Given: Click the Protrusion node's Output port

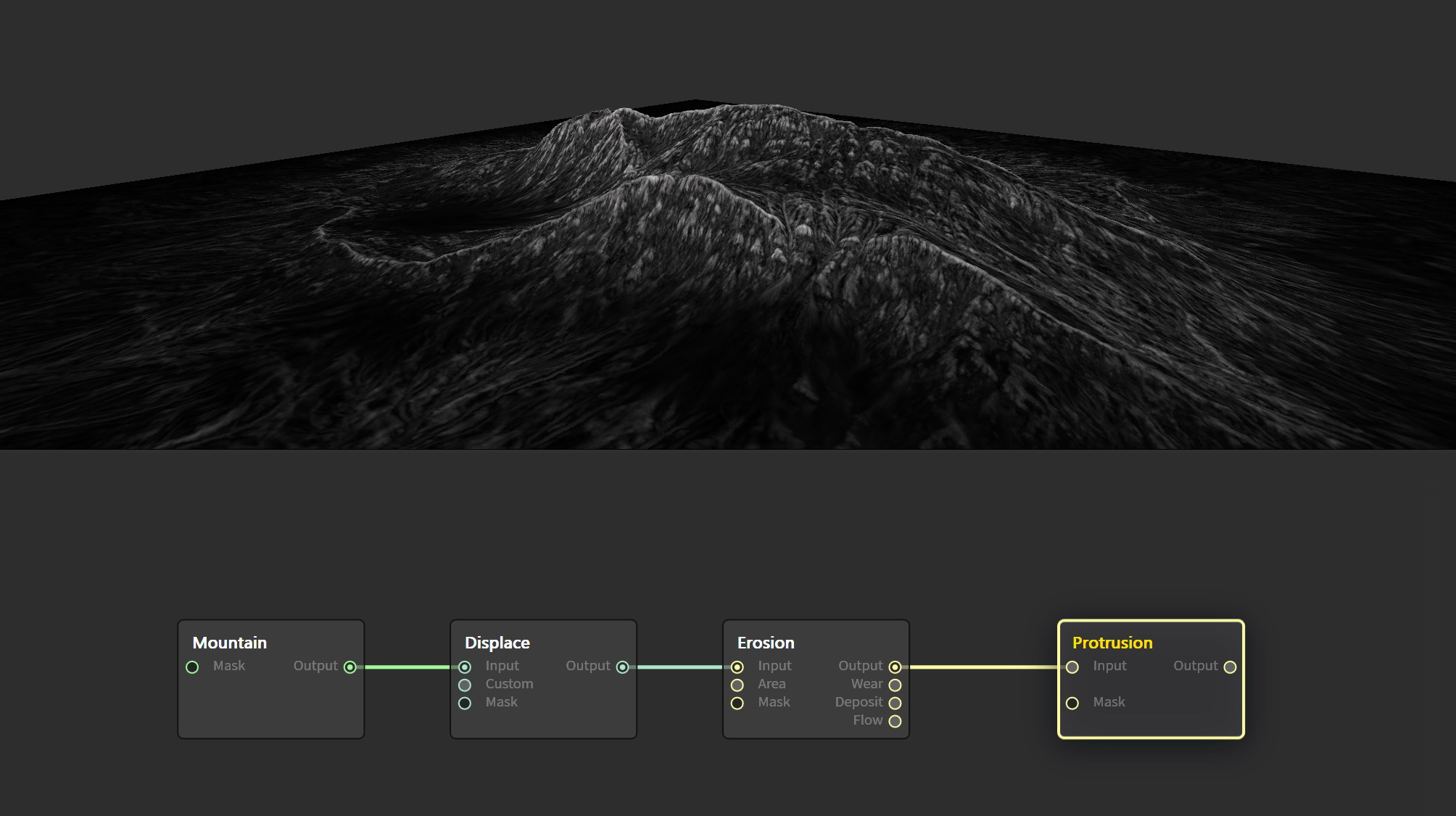Looking at the screenshot, I should click(x=1230, y=667).
